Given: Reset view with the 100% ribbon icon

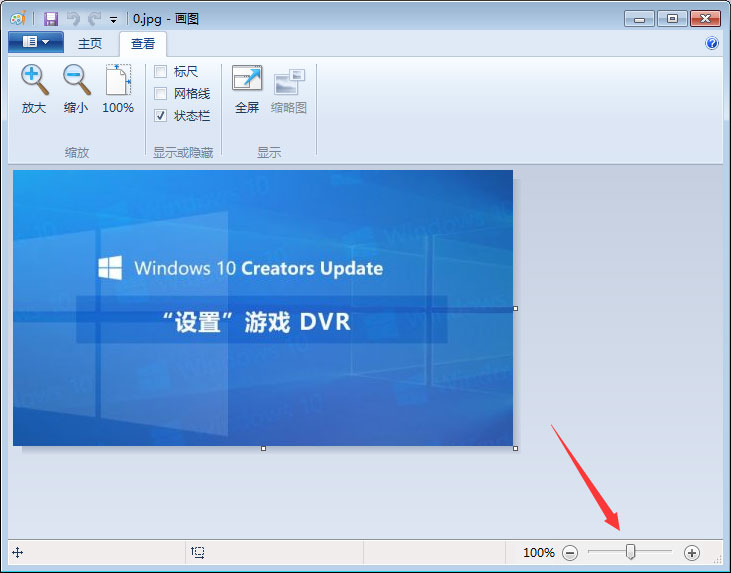Looking at the screenshot, I should pyautogui.click(x=118, y=80).
